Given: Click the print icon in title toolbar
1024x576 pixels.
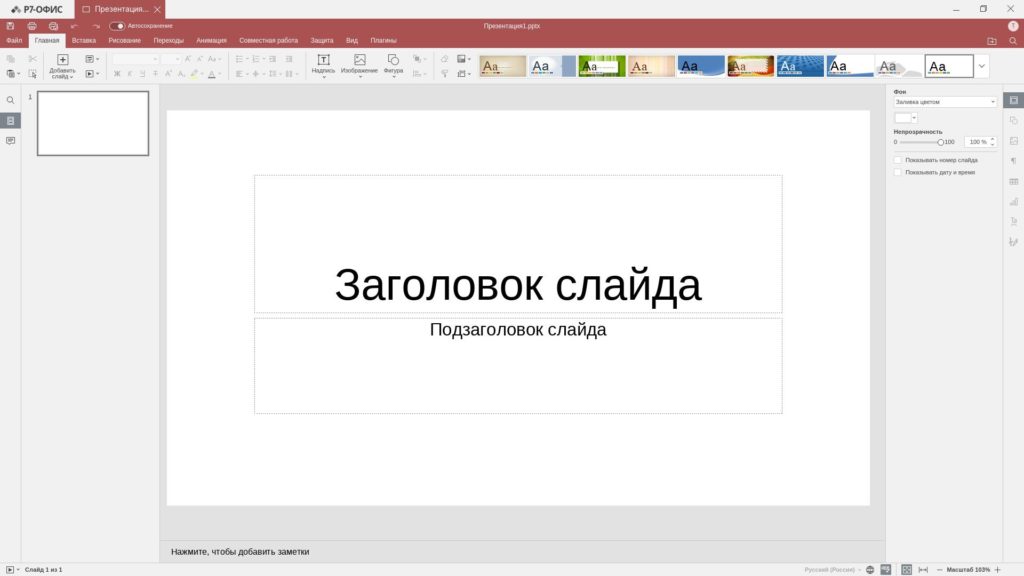Looking at the screenshot, I should coord(32,26).
